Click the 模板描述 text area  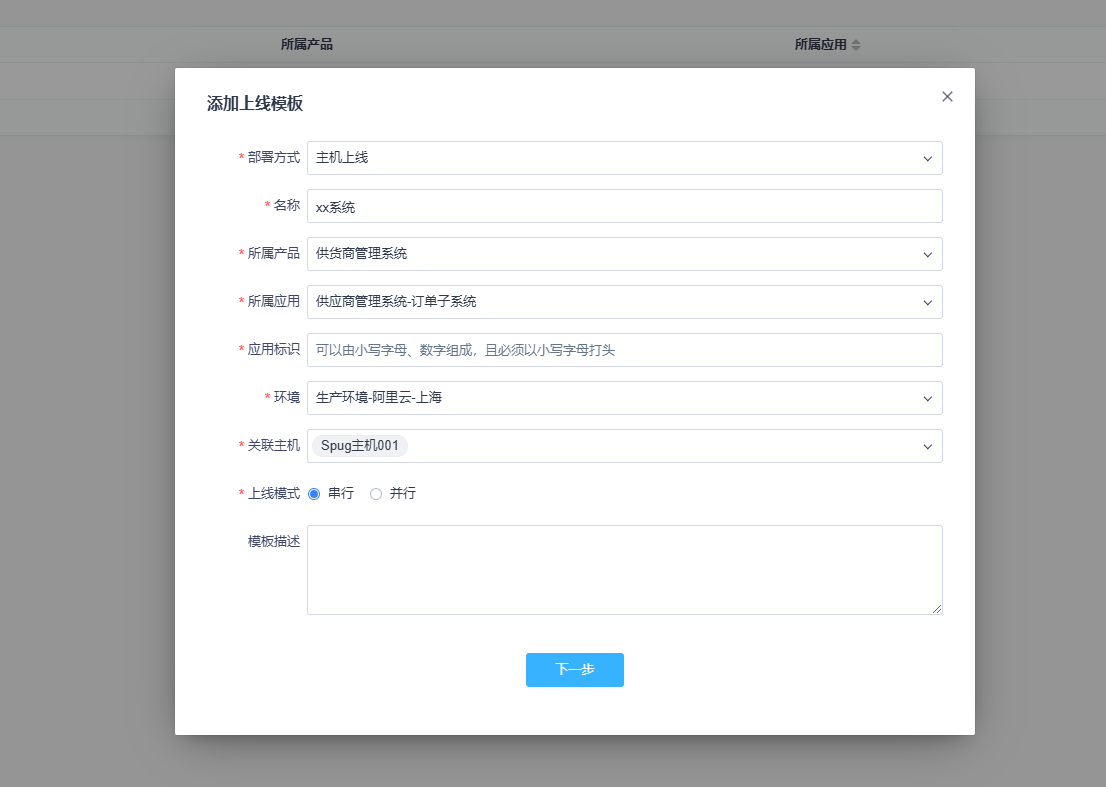(624, 570)
